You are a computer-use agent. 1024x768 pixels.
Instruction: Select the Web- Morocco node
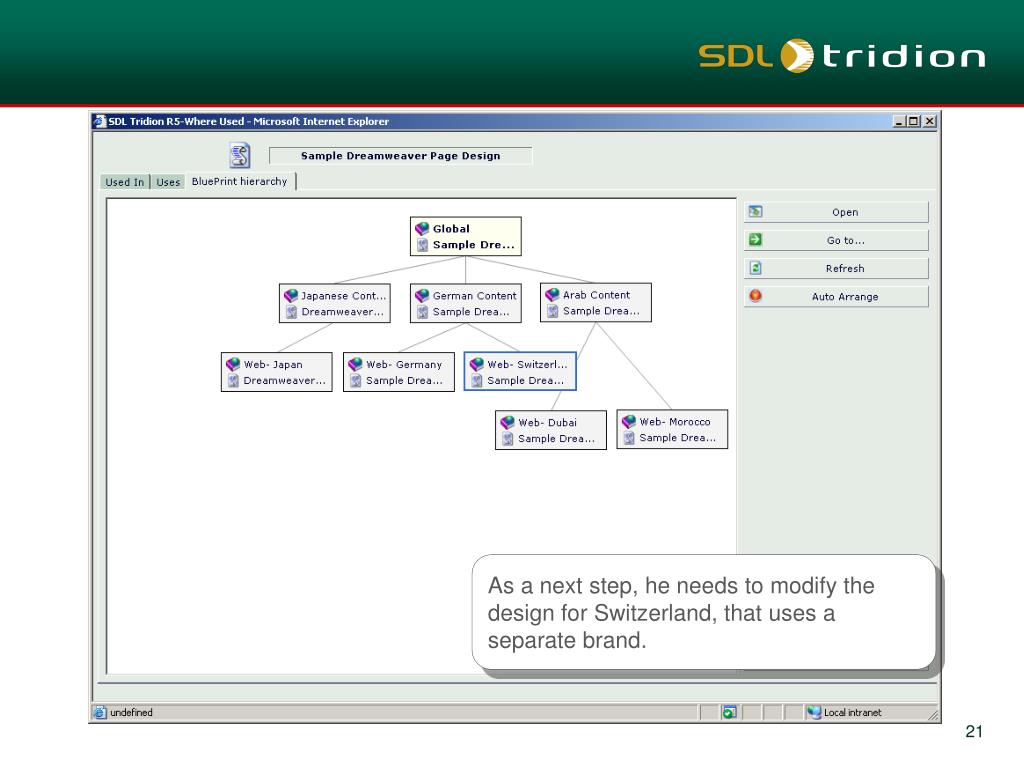pos(672,430)
